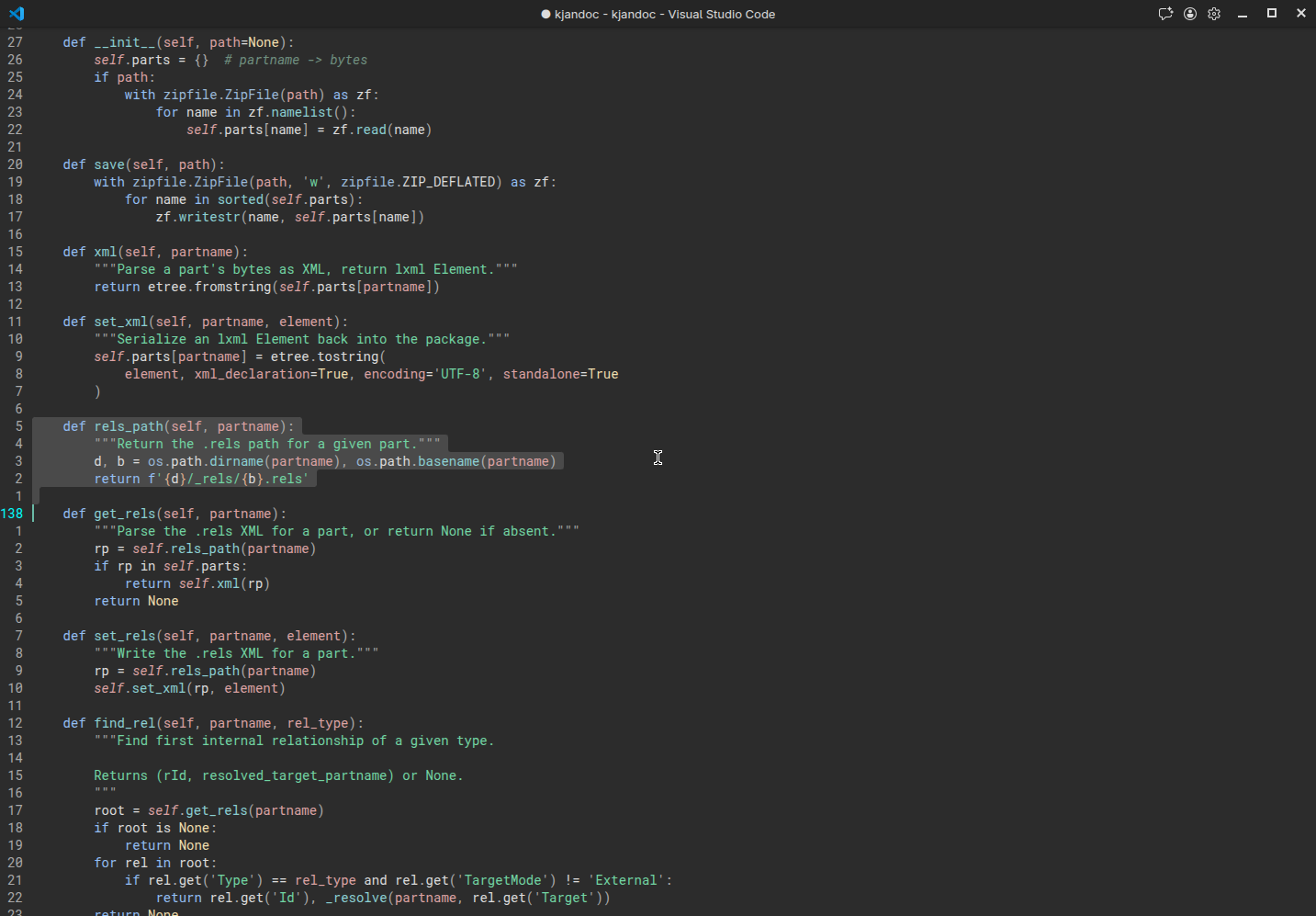The image size is (1316, 916).
Task: Open the Manage settings gear icon
Action: [x=1214, y=14]
